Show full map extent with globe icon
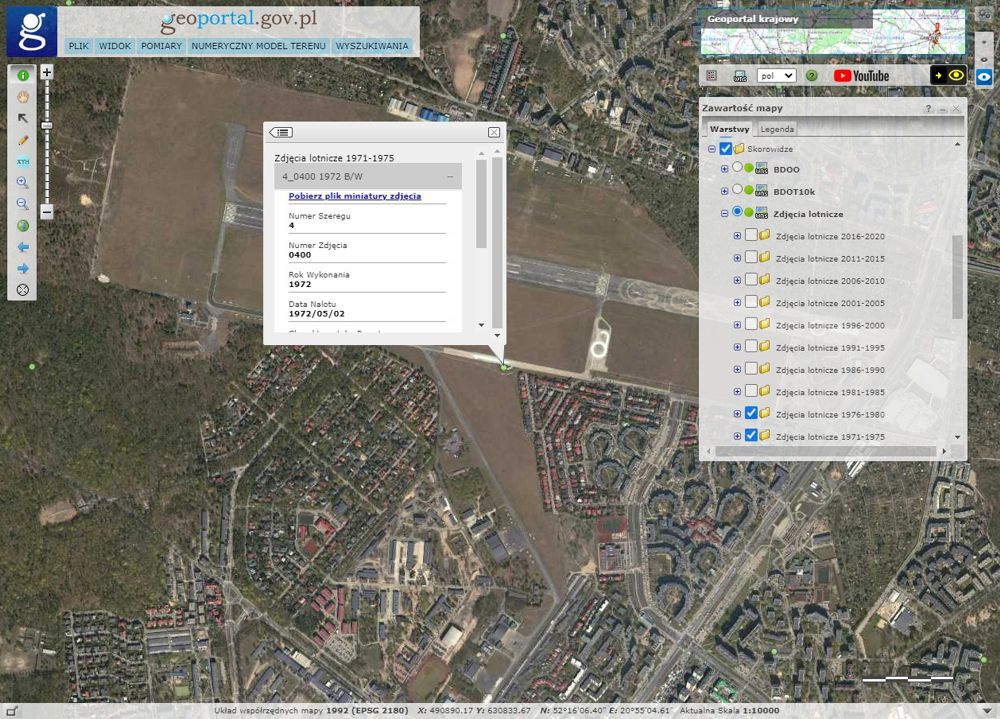This screenshot has height=719, width=1000. [x=23, y=226]
